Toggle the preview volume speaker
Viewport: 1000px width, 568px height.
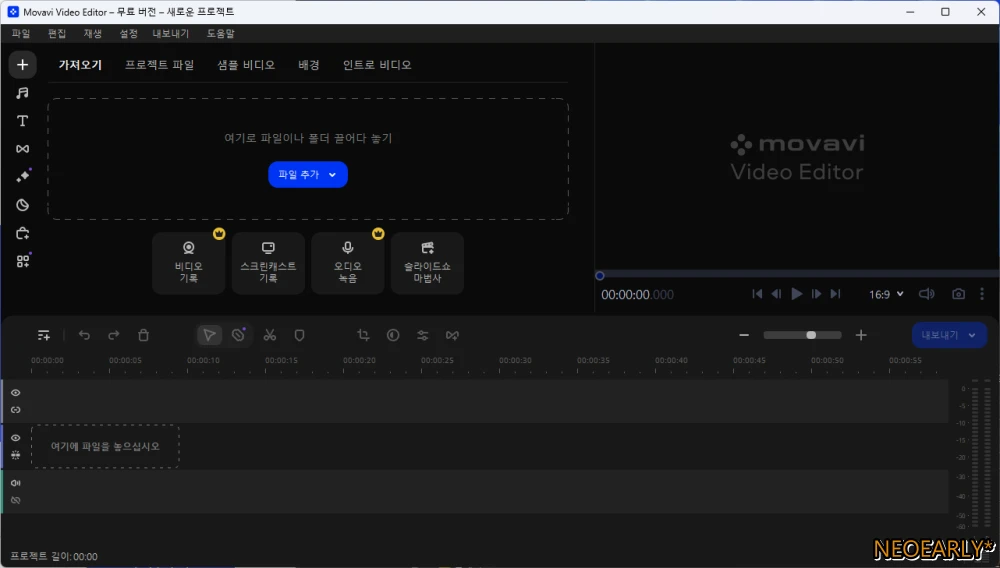coord(926,294)
